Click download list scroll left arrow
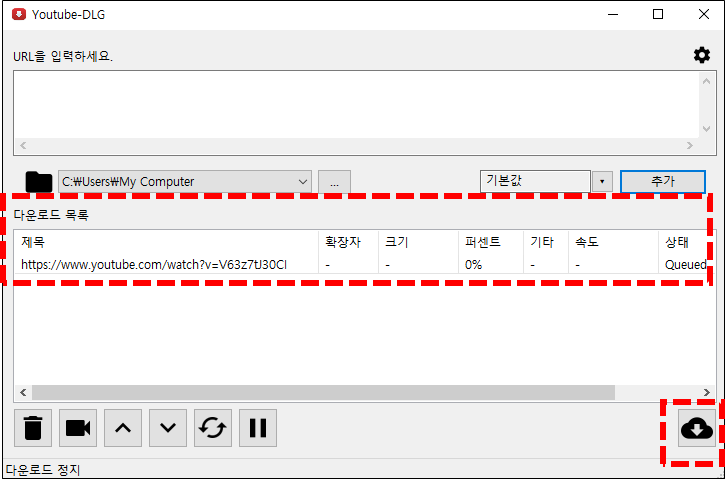 tap(23, 393)
